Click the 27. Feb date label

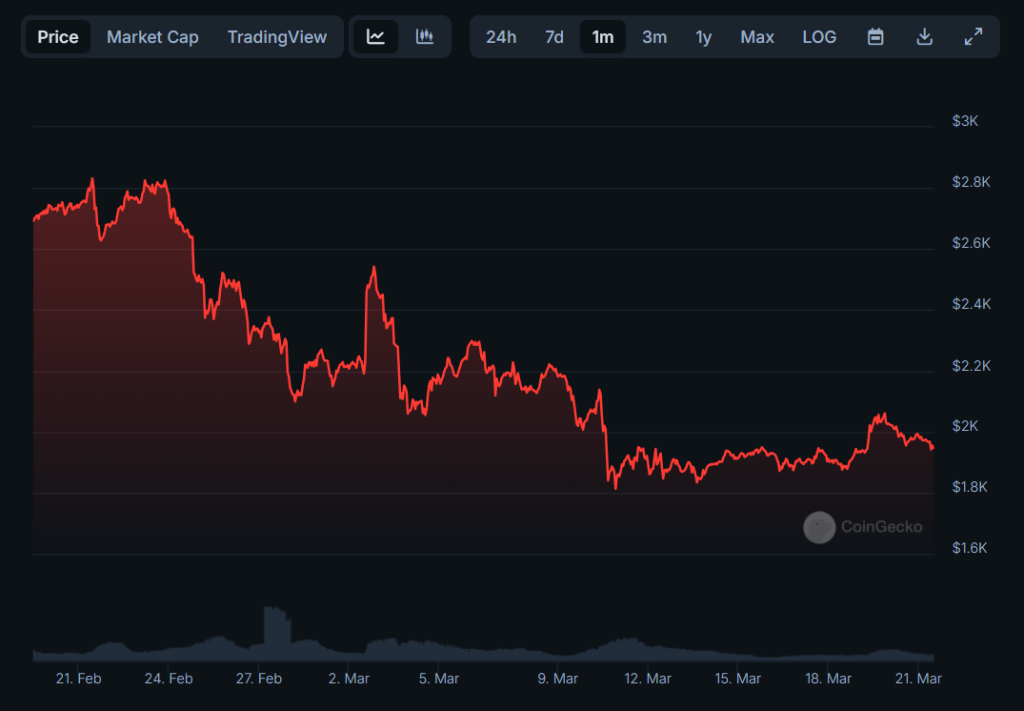[x=259, y=678]
